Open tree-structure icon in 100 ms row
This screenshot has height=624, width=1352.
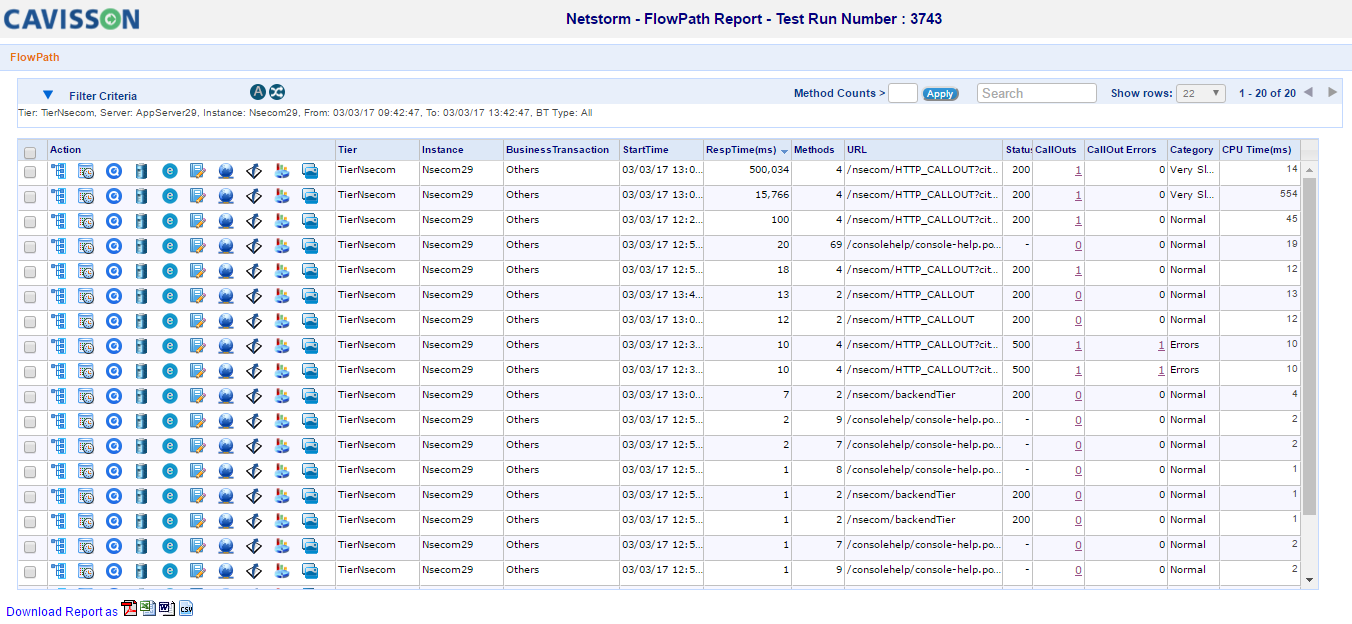tap(58, 221)
